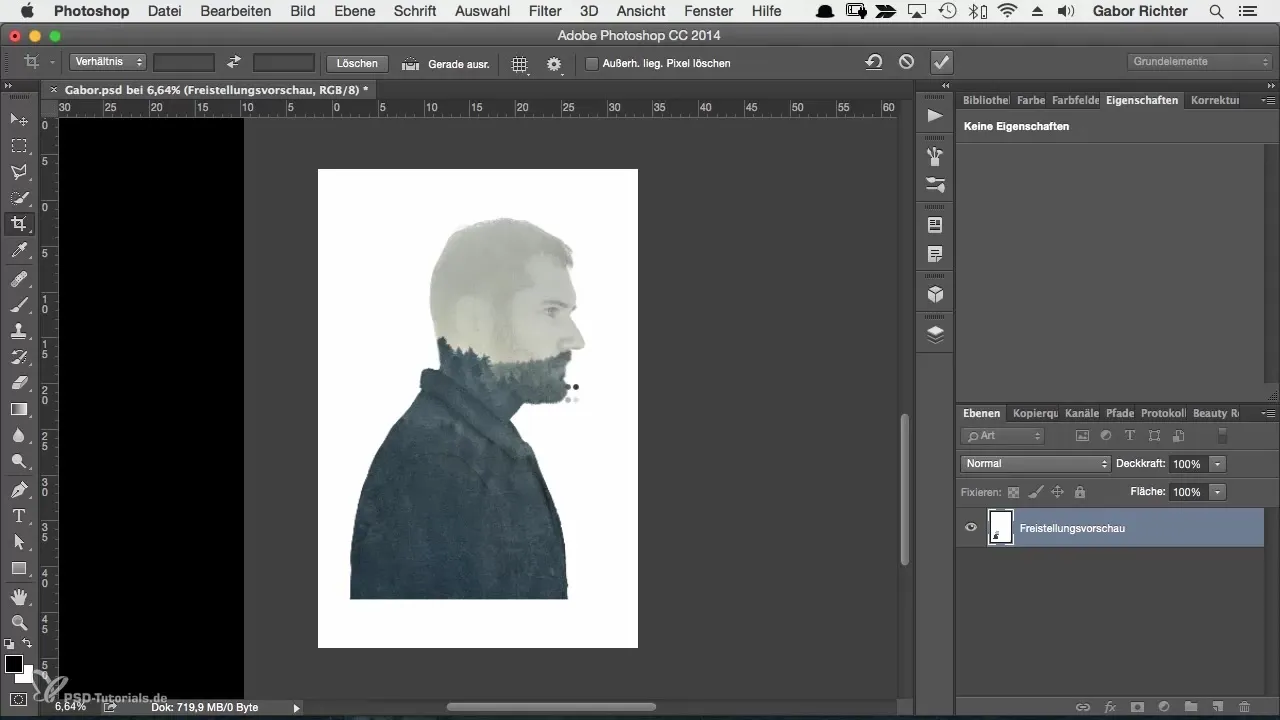The height and width of the screenshot is (720, 1280).
Task: Swap crop width and height values
Action: pos(234,62)
